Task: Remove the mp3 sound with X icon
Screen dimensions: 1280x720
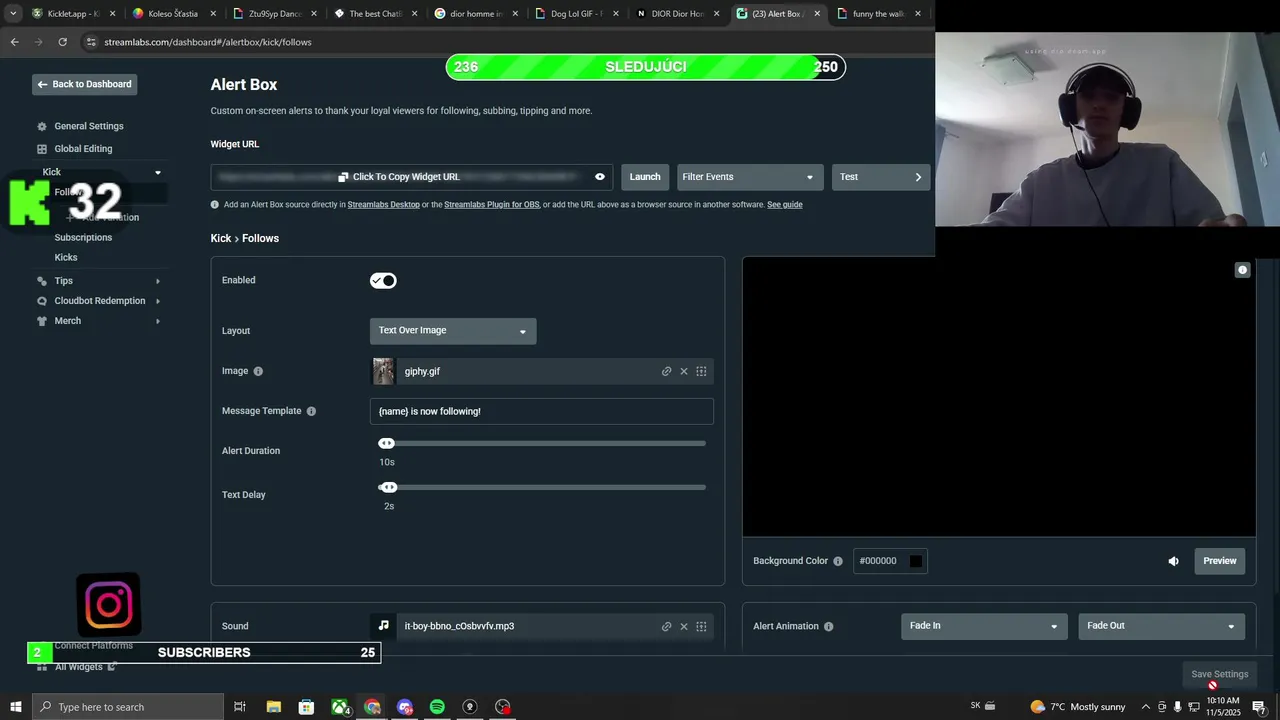Action: coord(684,626)
